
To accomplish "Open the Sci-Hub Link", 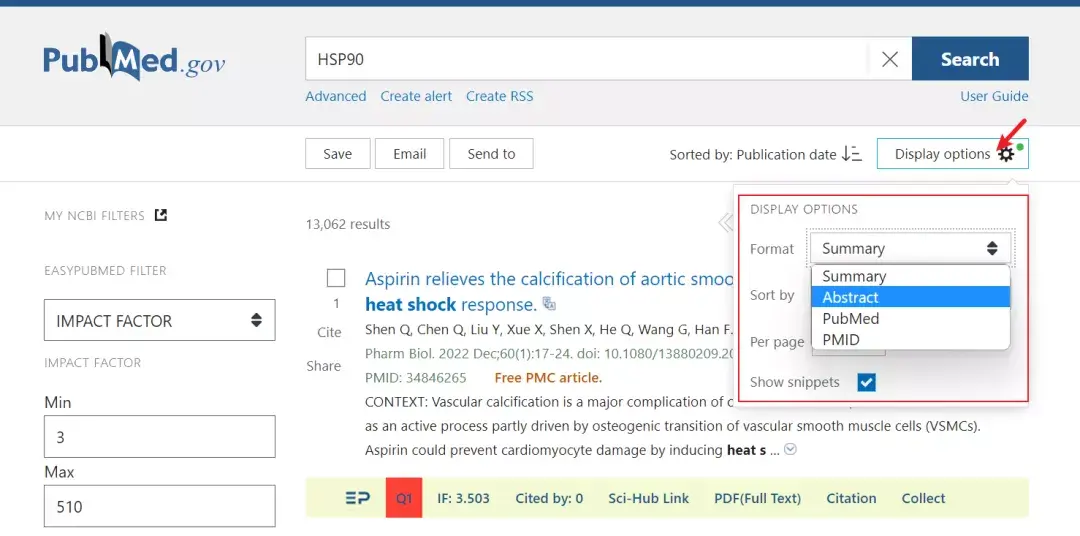I will coord(648,498).
